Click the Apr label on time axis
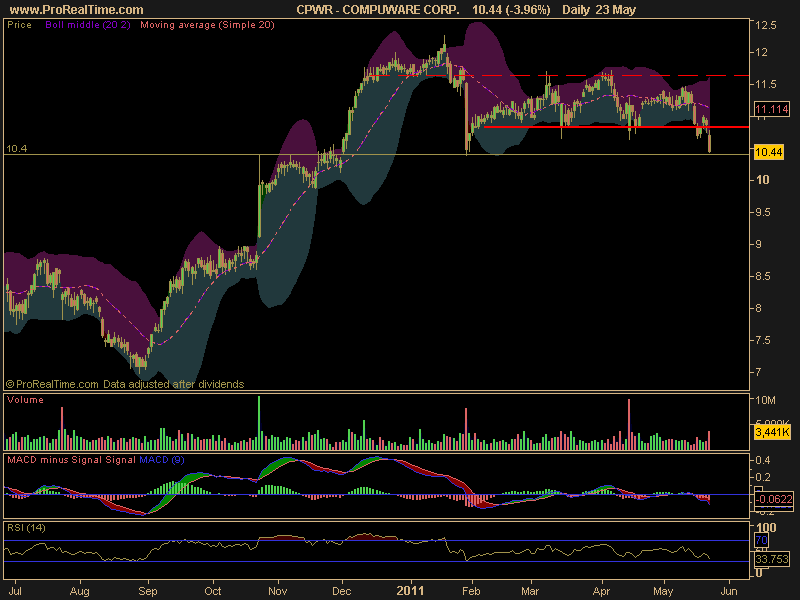Screen dimensions: 800x600 tap(601, 591)
